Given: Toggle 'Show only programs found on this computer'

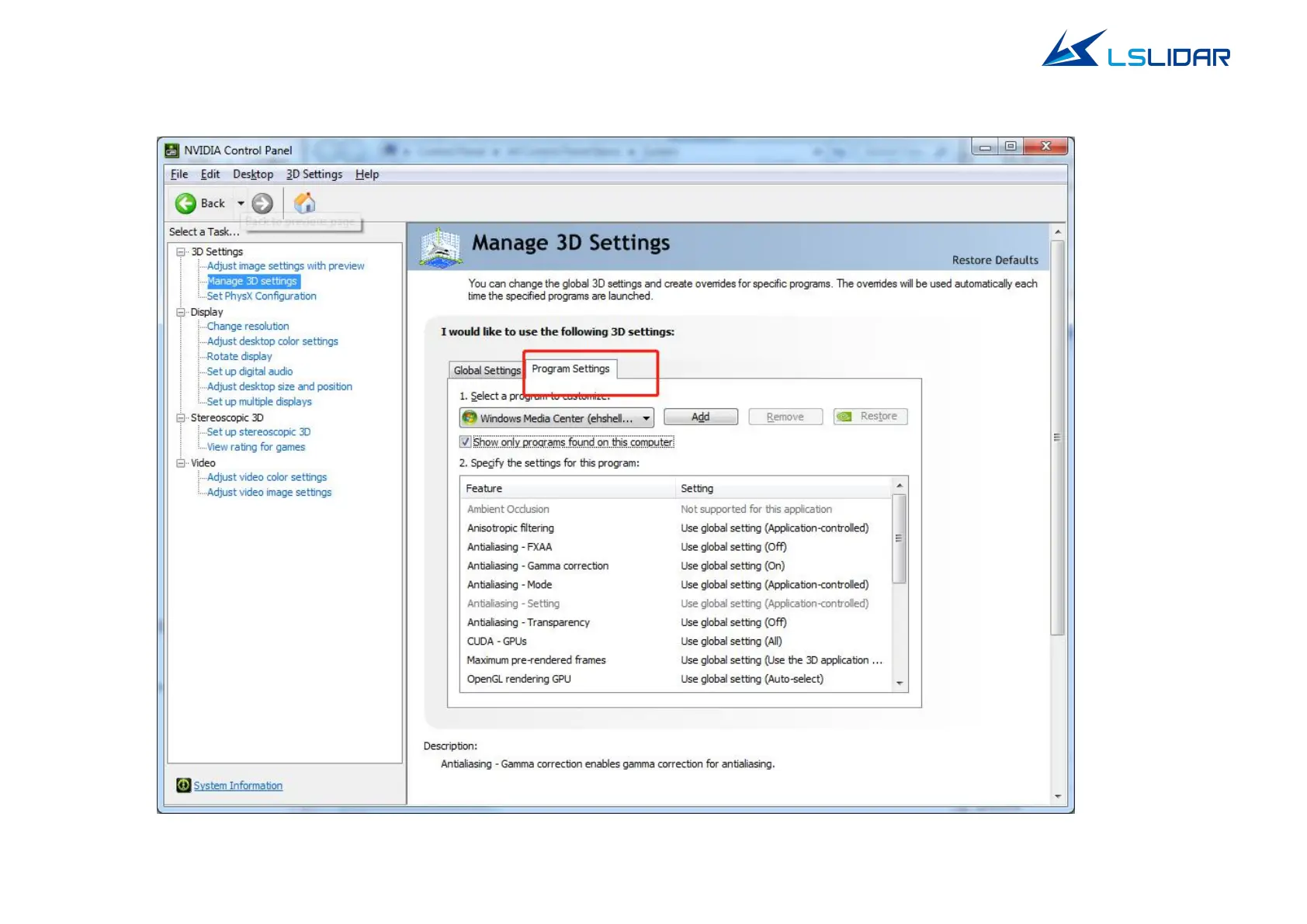Looking at the screenshot, I should click(465, 442).
